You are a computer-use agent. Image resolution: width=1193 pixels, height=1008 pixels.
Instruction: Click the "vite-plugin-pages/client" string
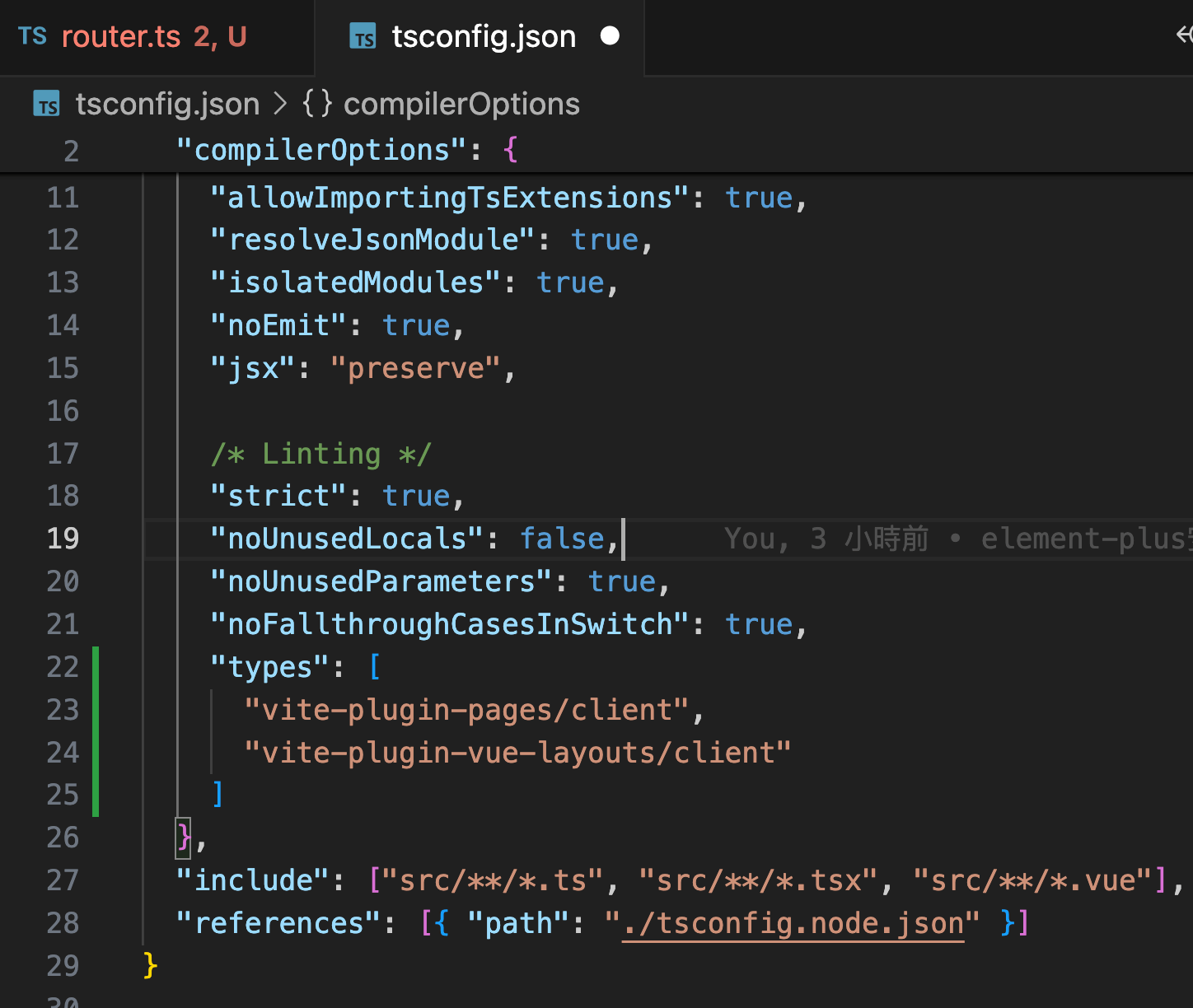pos(466,710)
